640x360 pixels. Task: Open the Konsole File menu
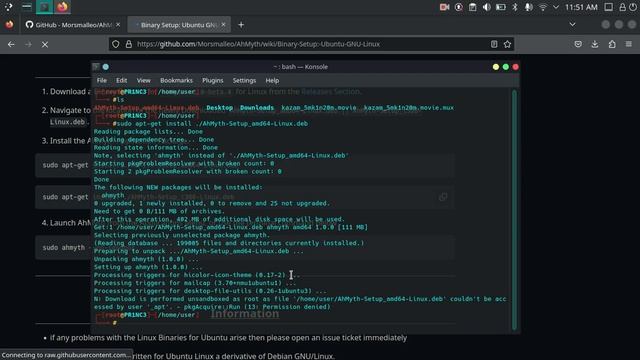[x=102, y=80]
